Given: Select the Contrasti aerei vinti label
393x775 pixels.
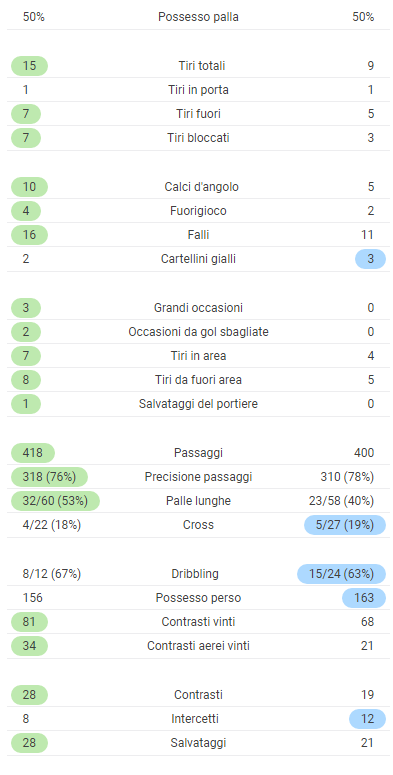Looking at the screenshot, I should tap(198, 646).
